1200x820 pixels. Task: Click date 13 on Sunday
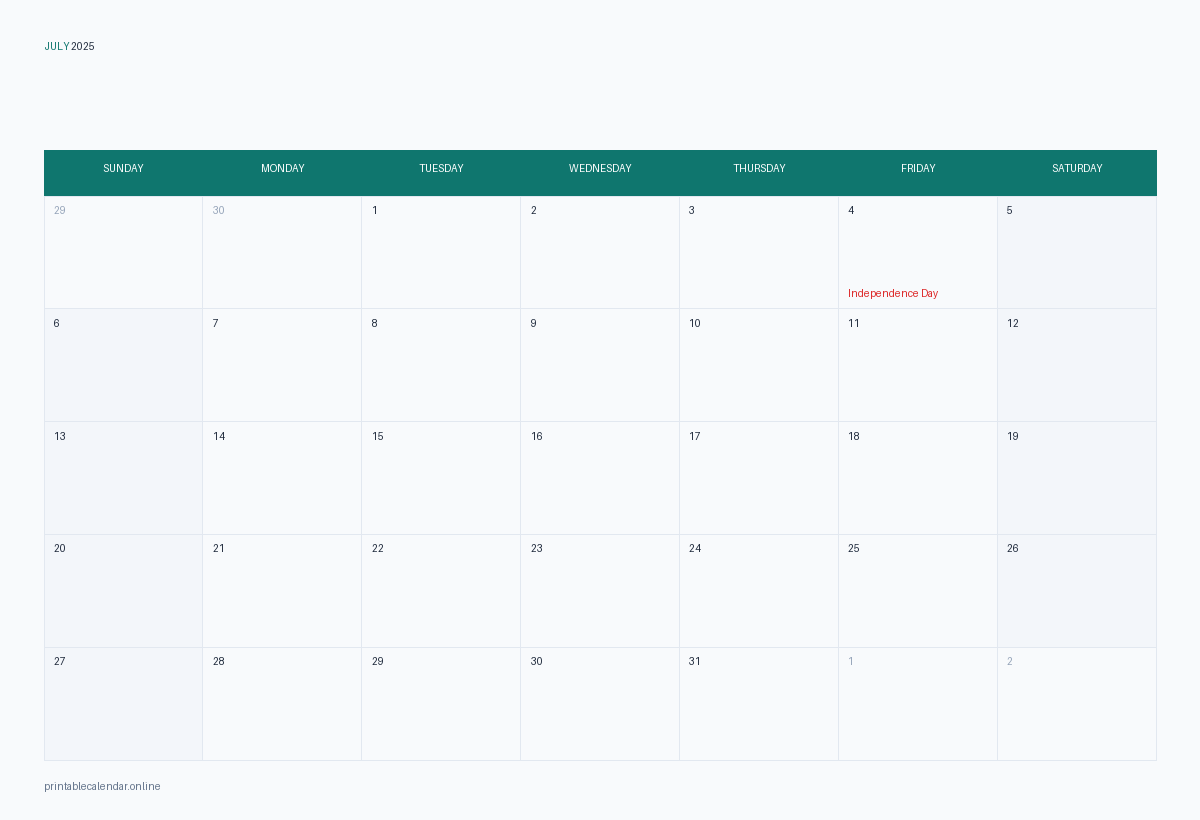tap(60, 436)
